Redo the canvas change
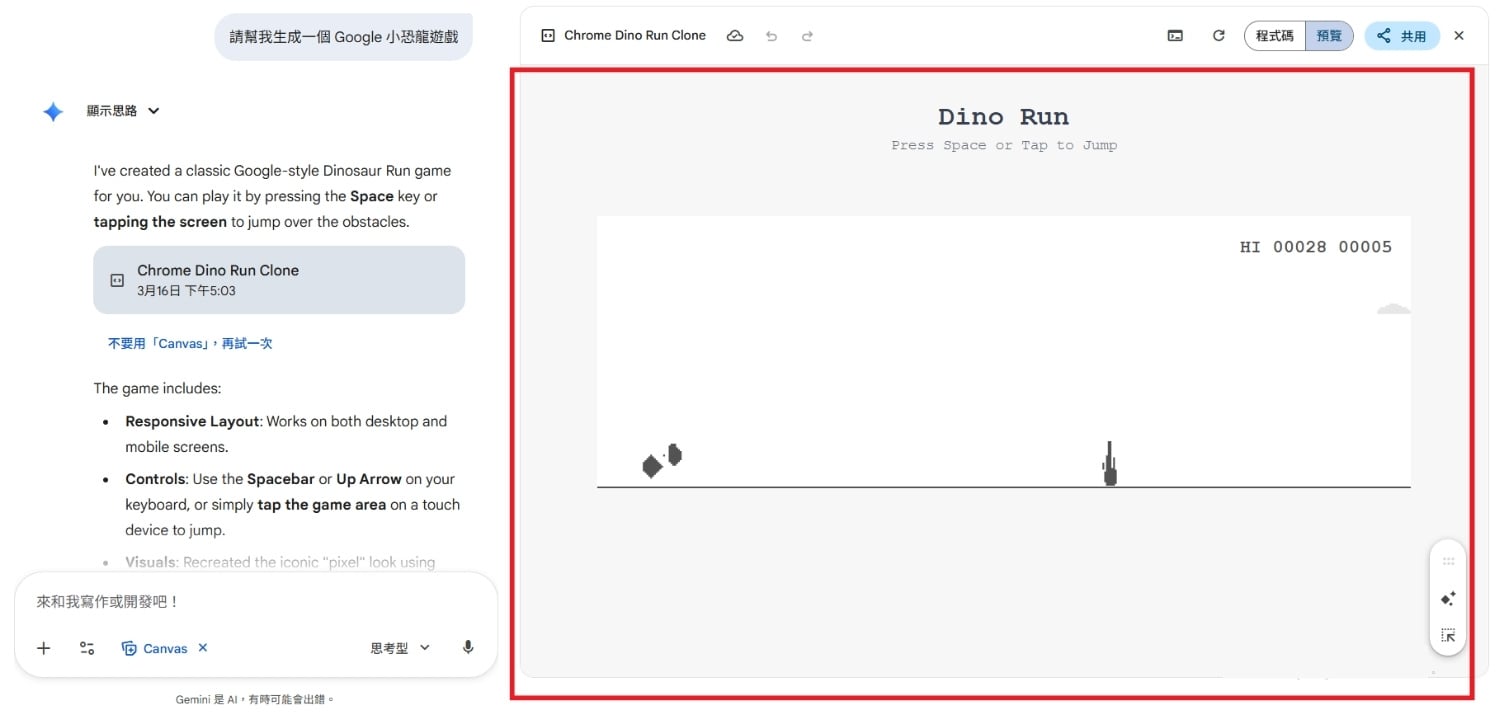 tap(807, 36)
